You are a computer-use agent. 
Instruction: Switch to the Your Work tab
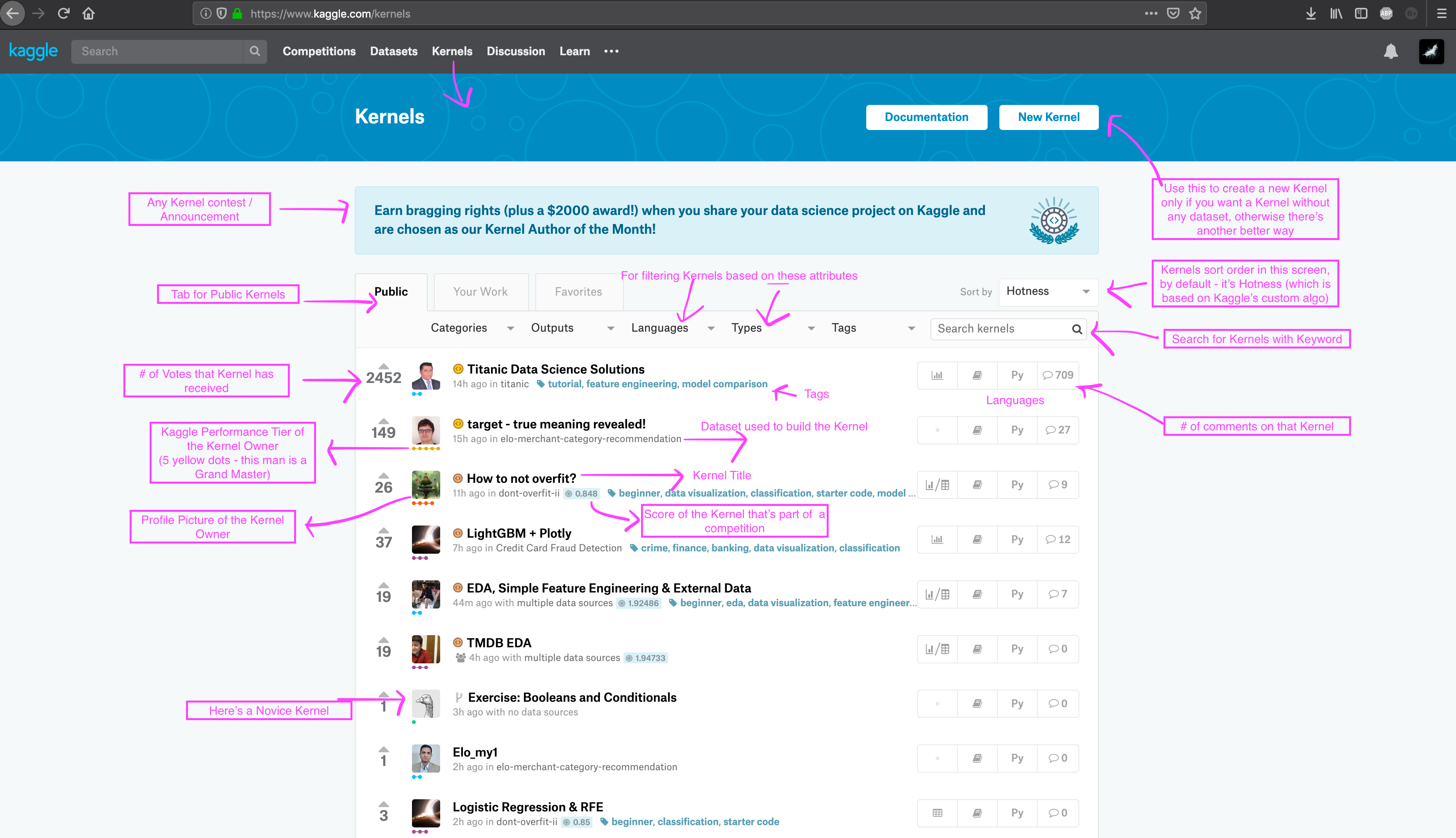480,292
